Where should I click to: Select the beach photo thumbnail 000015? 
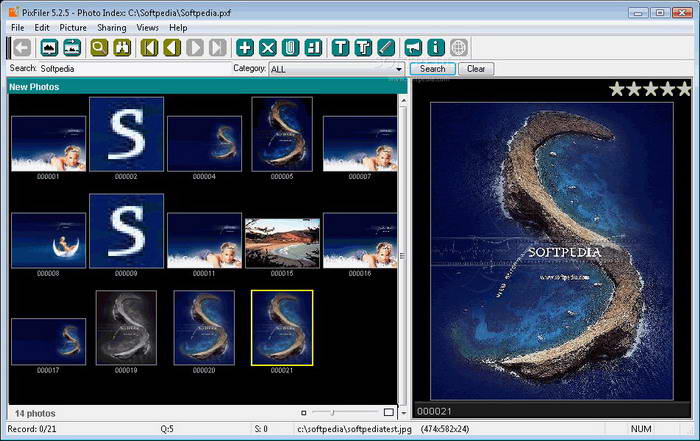tap(282, 243)
